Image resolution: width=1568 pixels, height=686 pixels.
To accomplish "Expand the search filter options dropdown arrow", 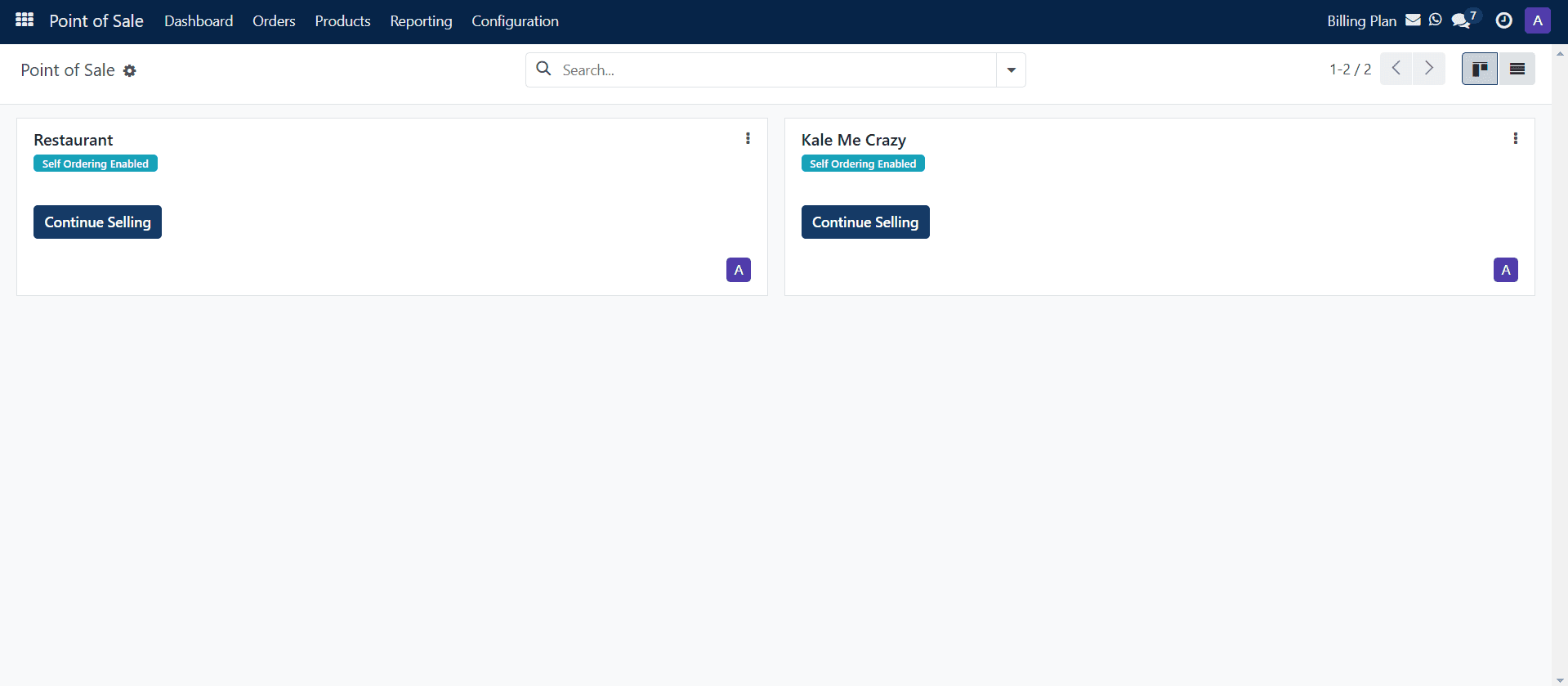I will point(1011,70).
